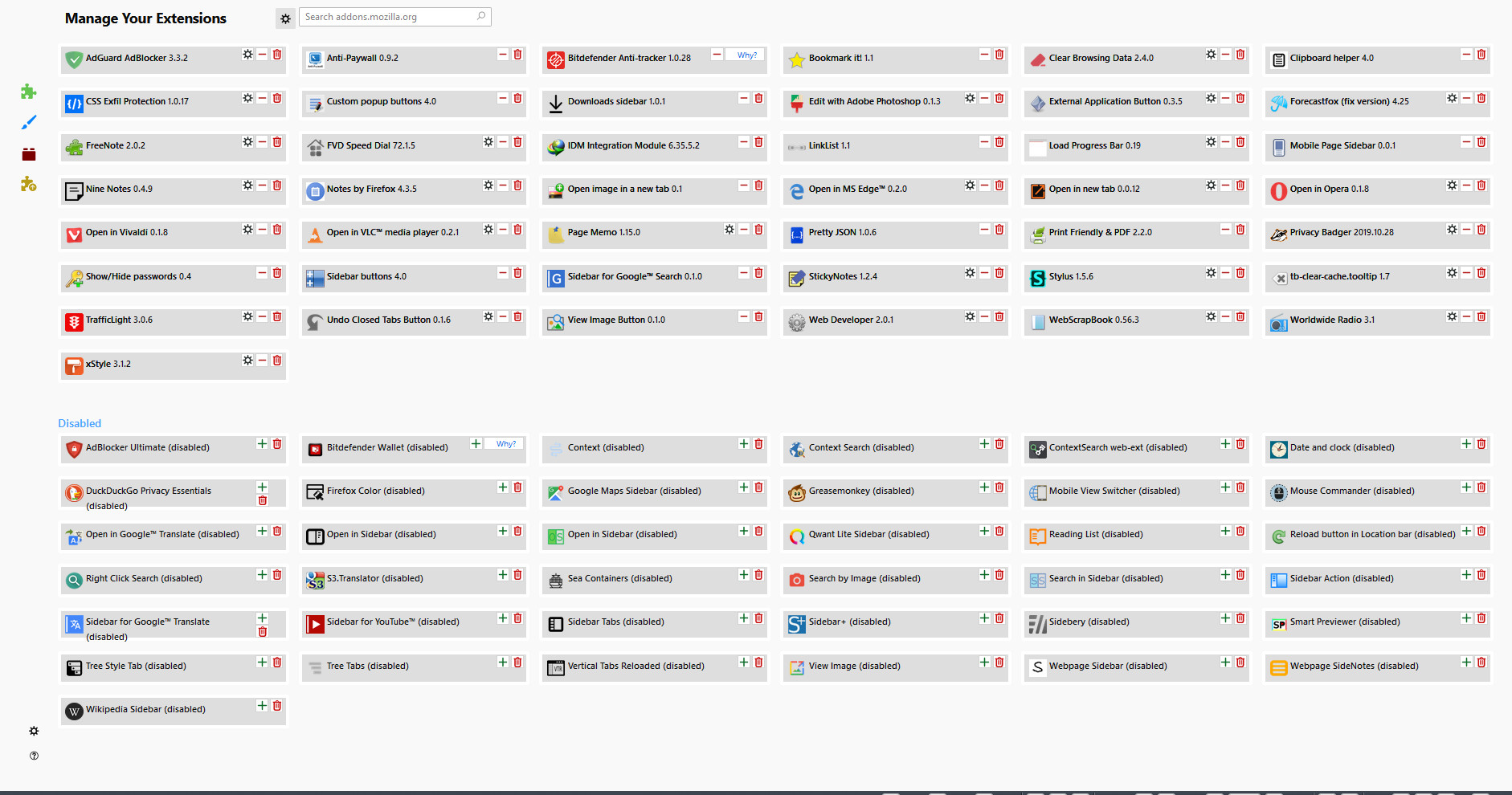The height and width of the screenshot is (795, 1512).
Task: Open the Plugins category in the sidebar
Action: (29, 153)
